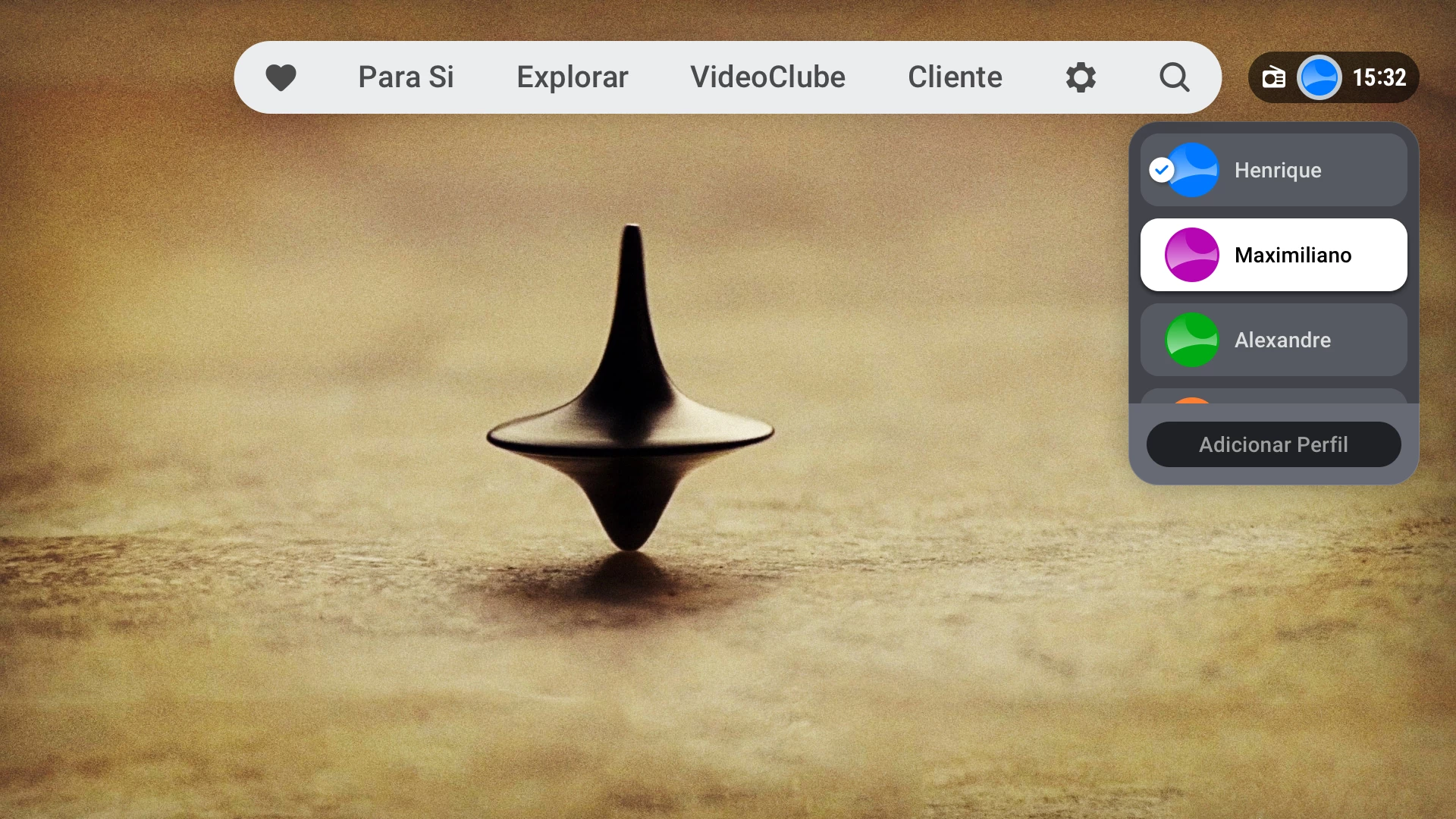This screenshot has width=1456, height=819.
Task: Click the radio icon near the clock
Action: click(1273, 77)
